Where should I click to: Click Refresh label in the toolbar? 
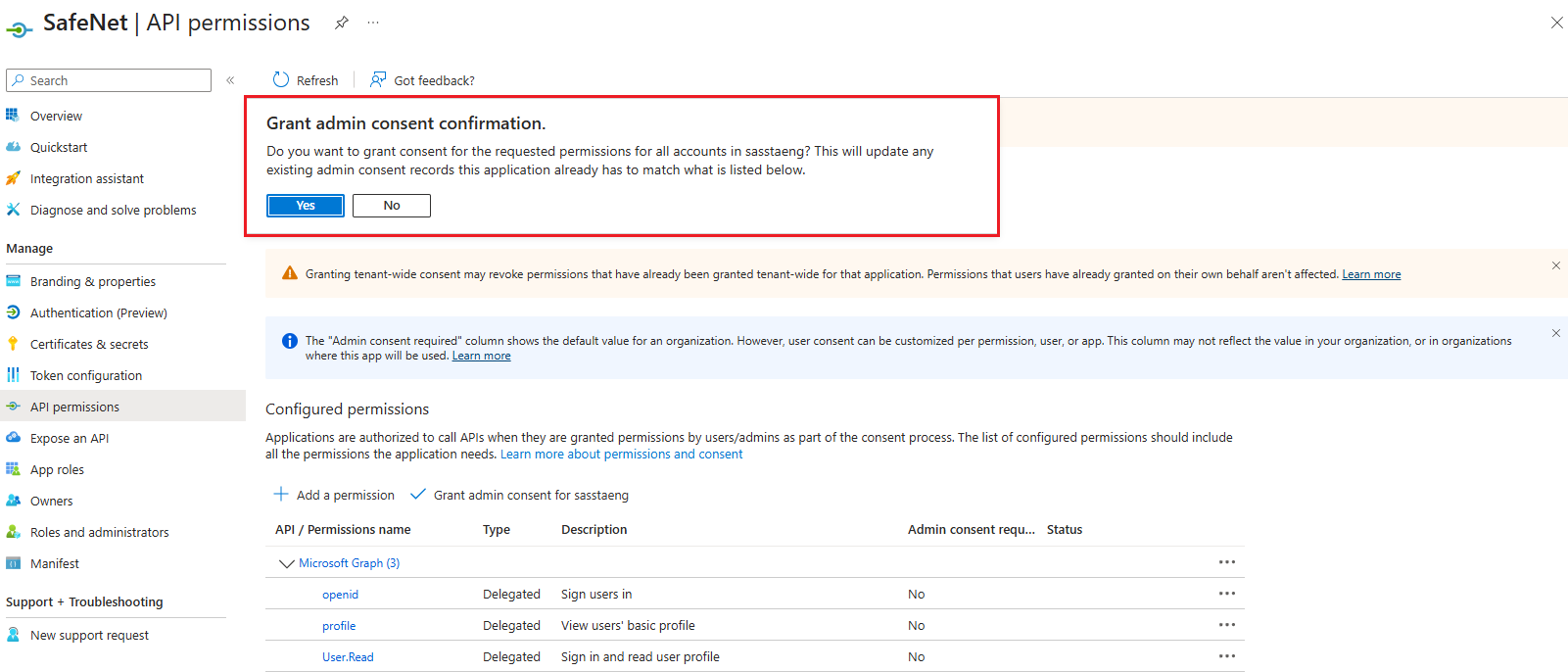[317, 80]
